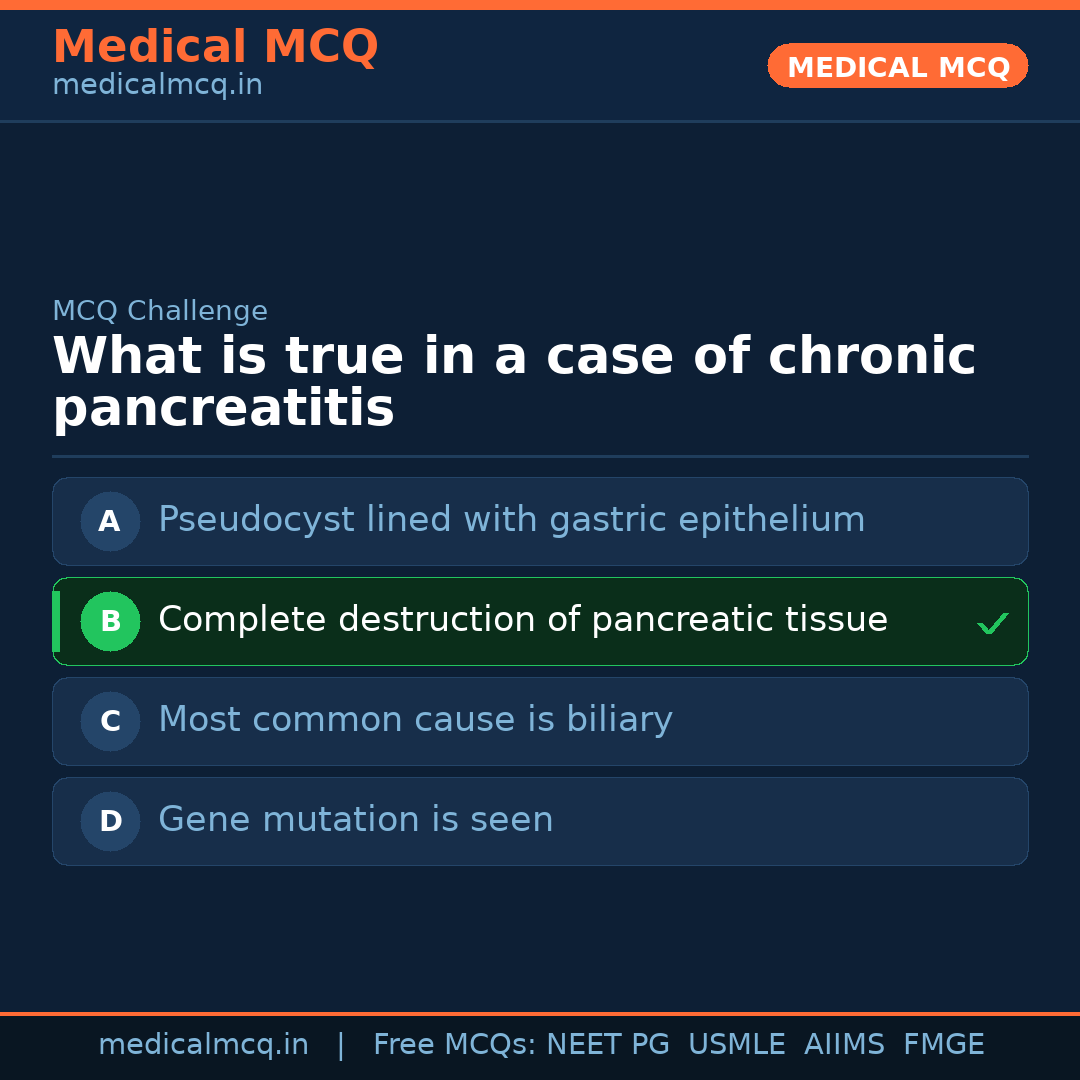Click 'NEET PG' in the footer

coord(608,1045)
